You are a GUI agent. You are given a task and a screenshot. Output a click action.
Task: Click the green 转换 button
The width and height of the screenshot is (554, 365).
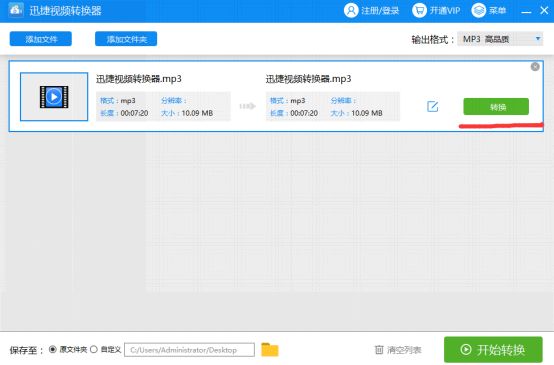coord(496,106)
